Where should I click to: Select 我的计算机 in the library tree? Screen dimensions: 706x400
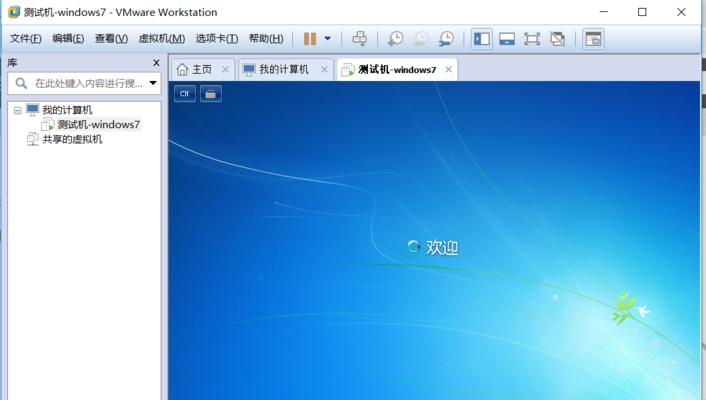click(67, 109)
